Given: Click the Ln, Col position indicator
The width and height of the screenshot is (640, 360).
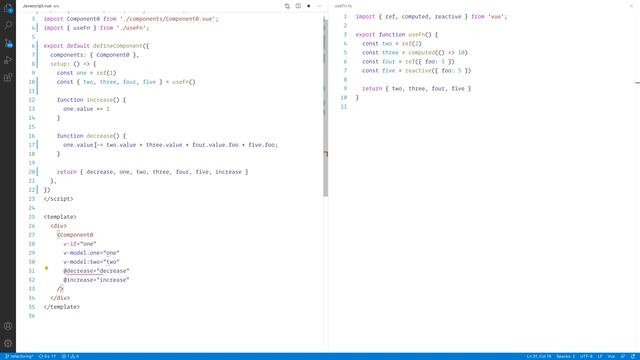Looking at the screenshot, I should [539, 356].
